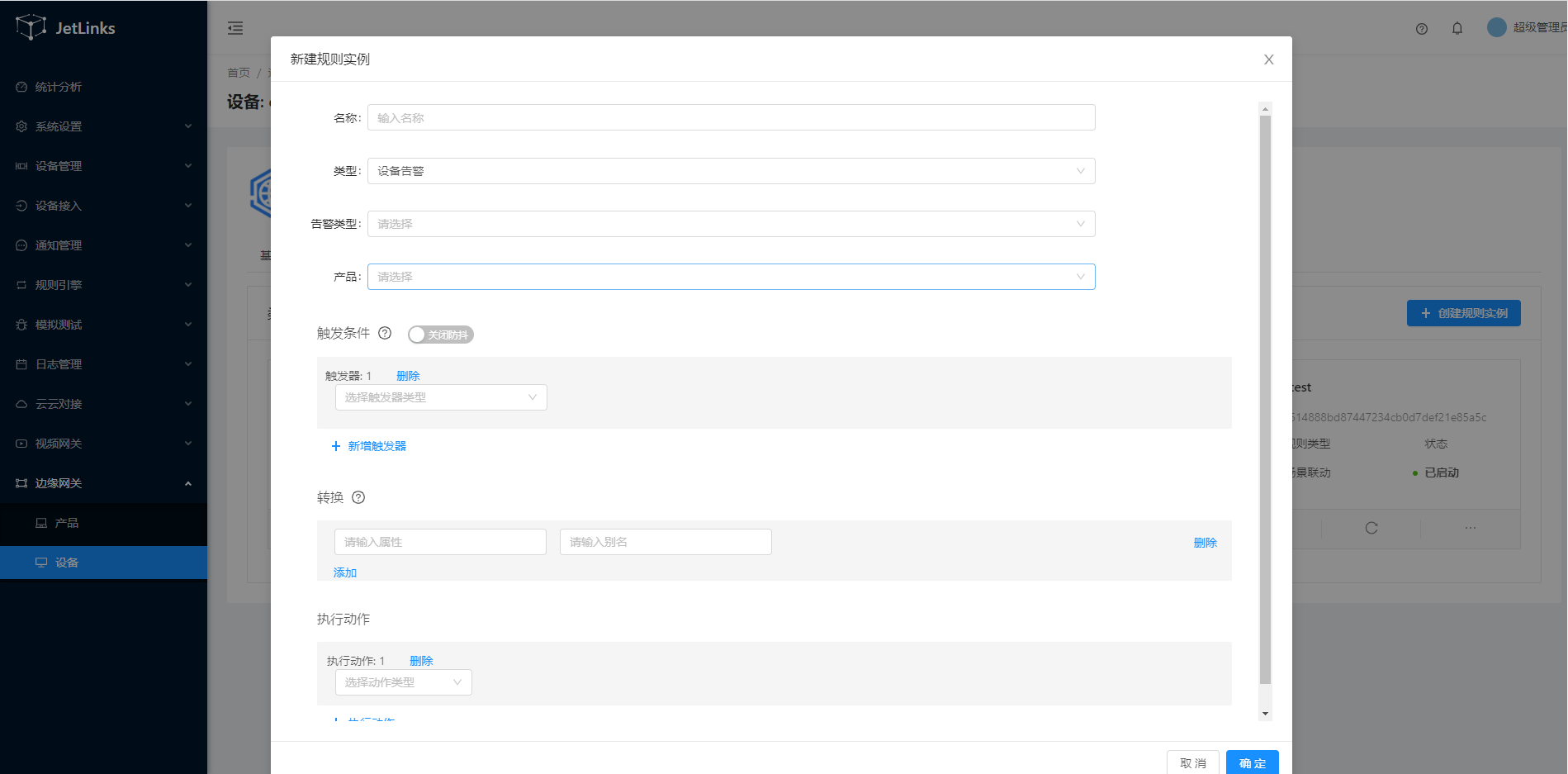Click the 确定 button
1568x774 pixels.
tap(1252, 762)
